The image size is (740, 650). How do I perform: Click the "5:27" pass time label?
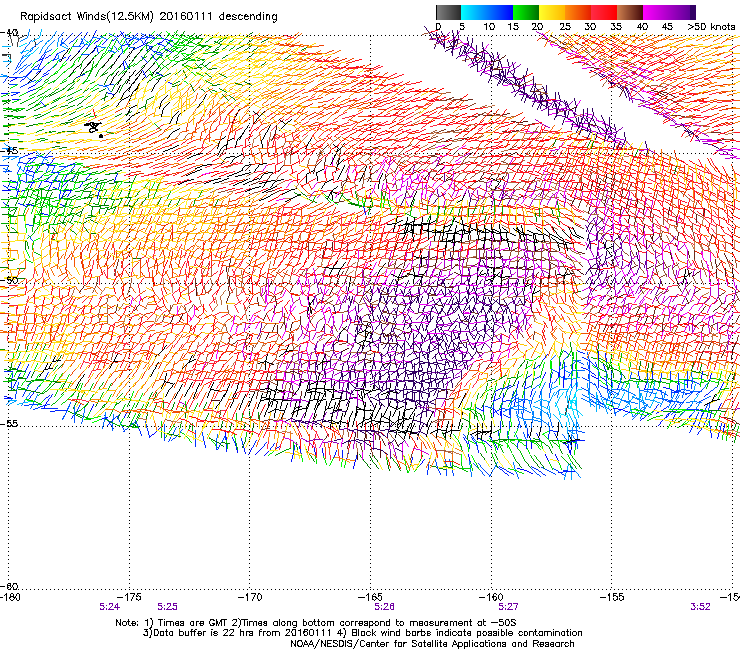tap(508, 607)
